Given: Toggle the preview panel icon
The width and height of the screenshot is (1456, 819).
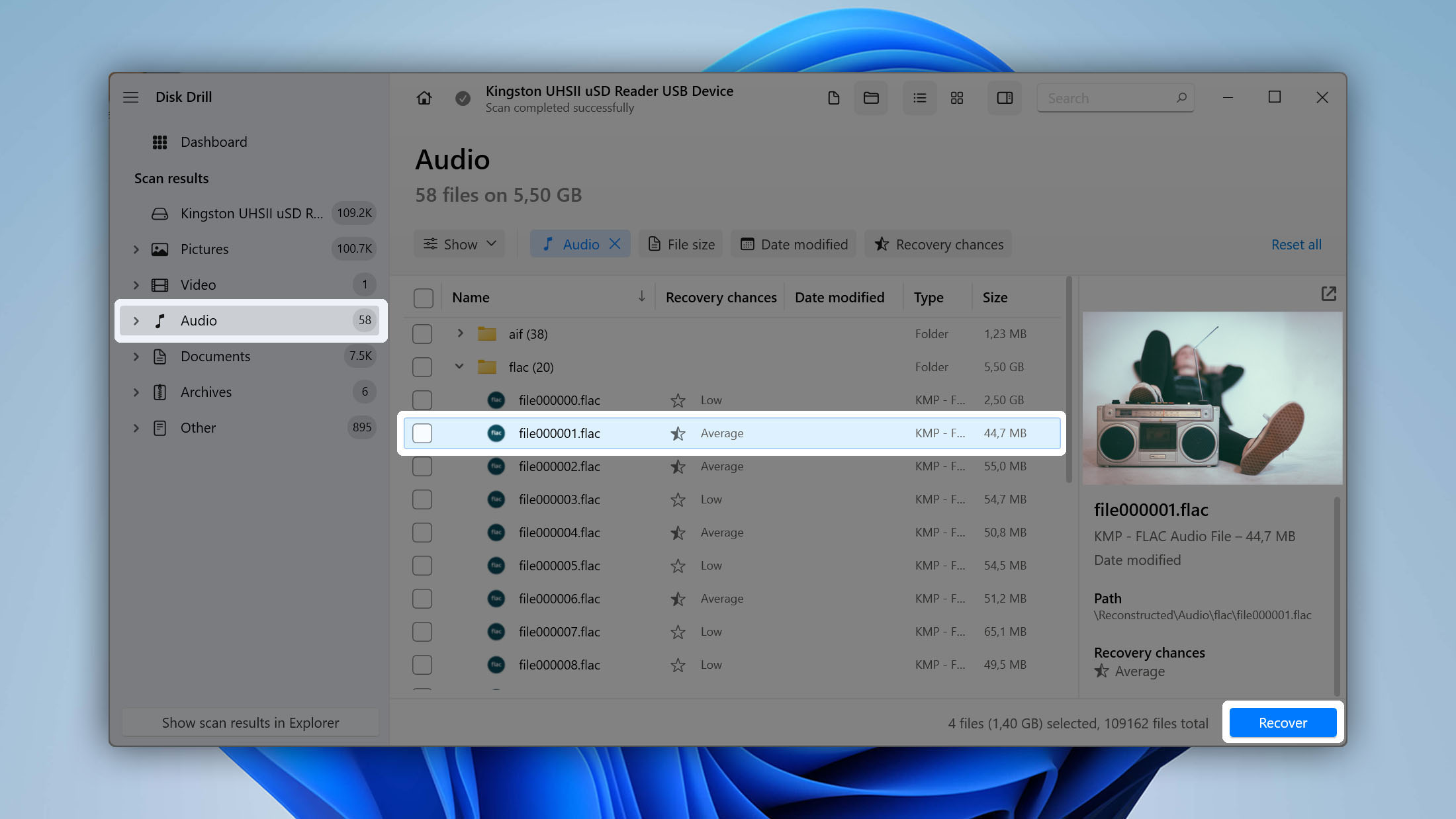Looking at the screenshot, I should click(x=1005, y=98).
